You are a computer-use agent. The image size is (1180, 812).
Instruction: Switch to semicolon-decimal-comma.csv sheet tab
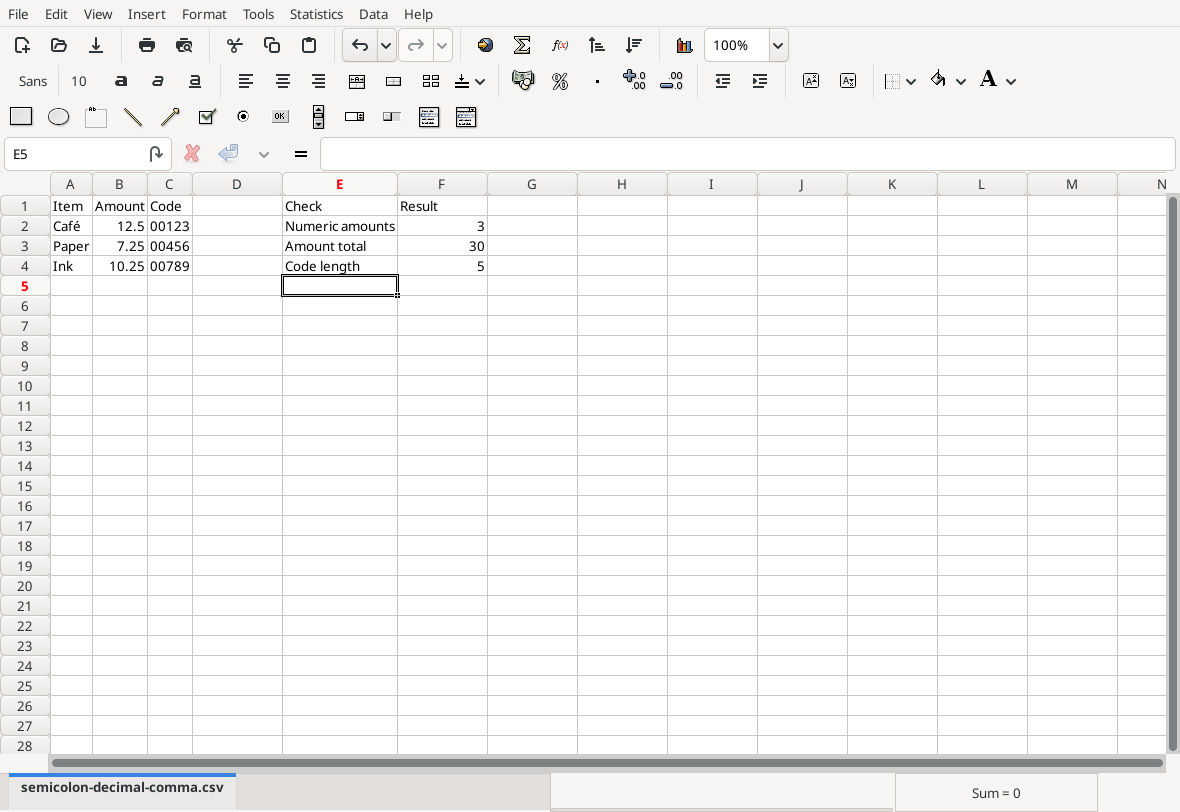[x=122, y=788]
